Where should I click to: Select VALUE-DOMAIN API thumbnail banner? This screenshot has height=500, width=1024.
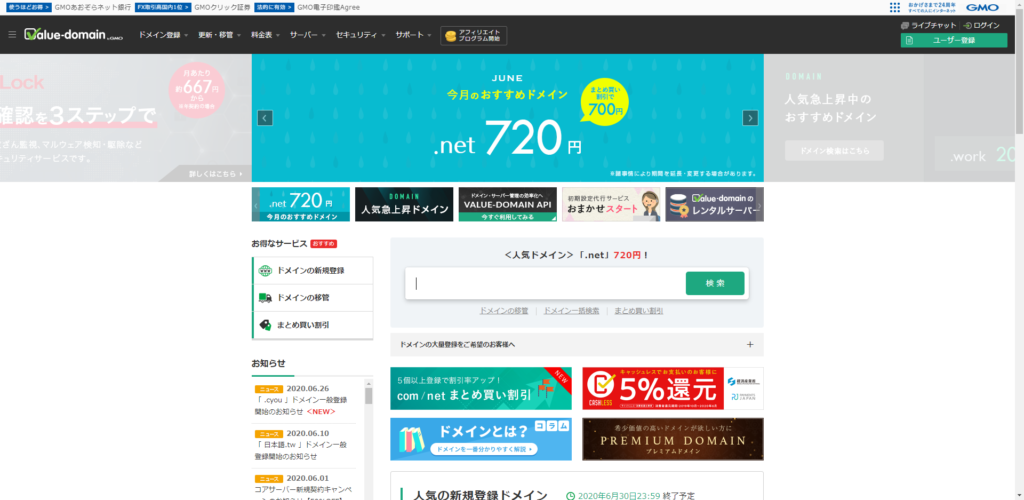click(507, 204)
